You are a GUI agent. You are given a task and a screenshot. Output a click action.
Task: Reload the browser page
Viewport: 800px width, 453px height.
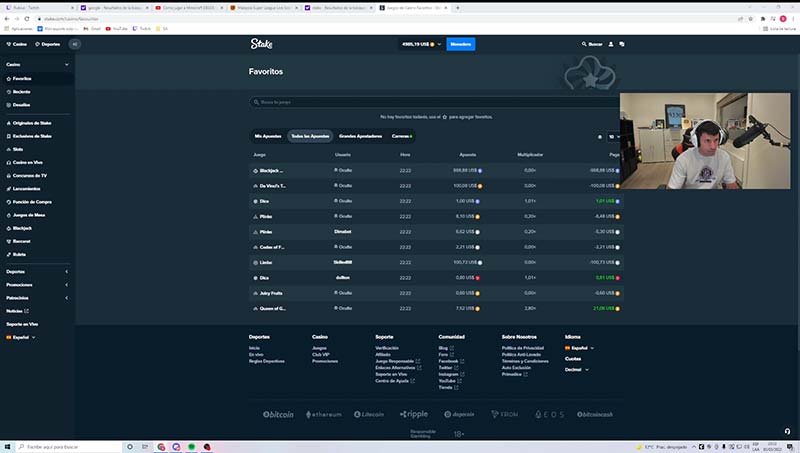coord(27,19)
